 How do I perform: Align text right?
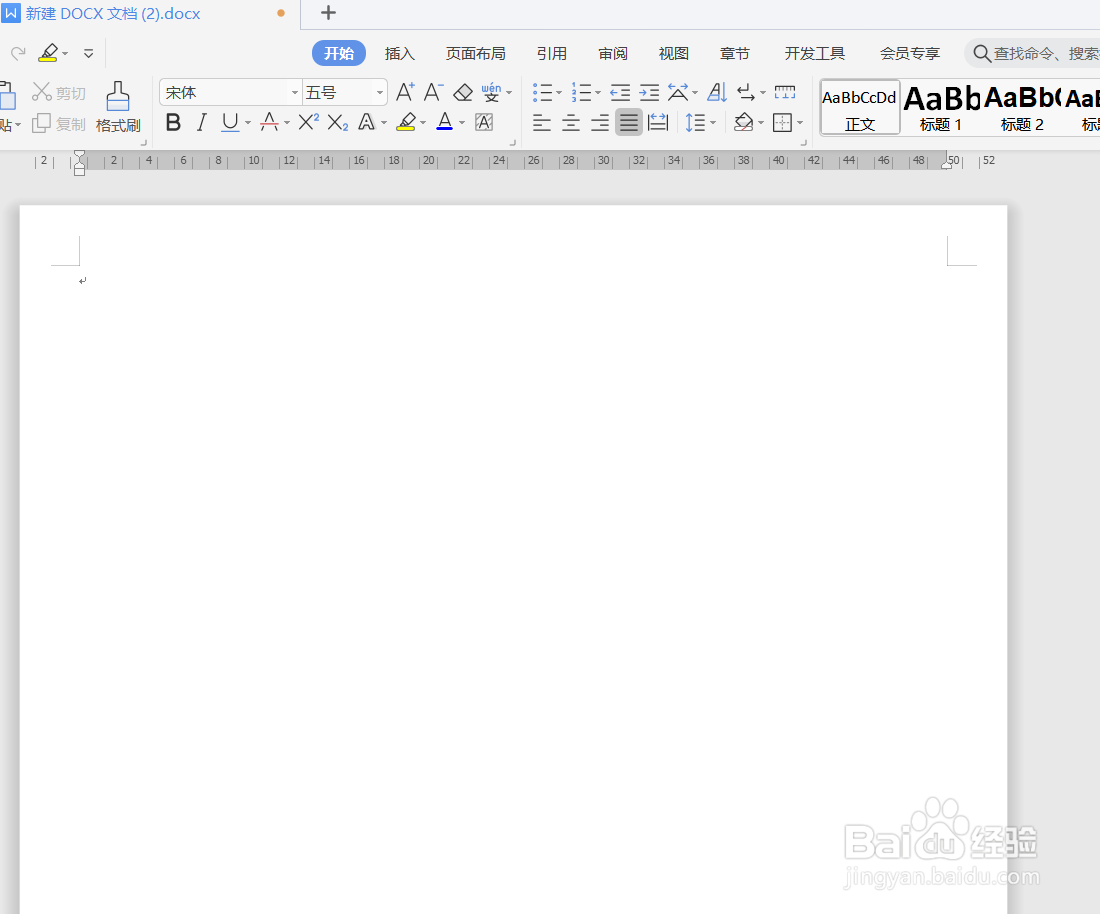click(600, 123)
